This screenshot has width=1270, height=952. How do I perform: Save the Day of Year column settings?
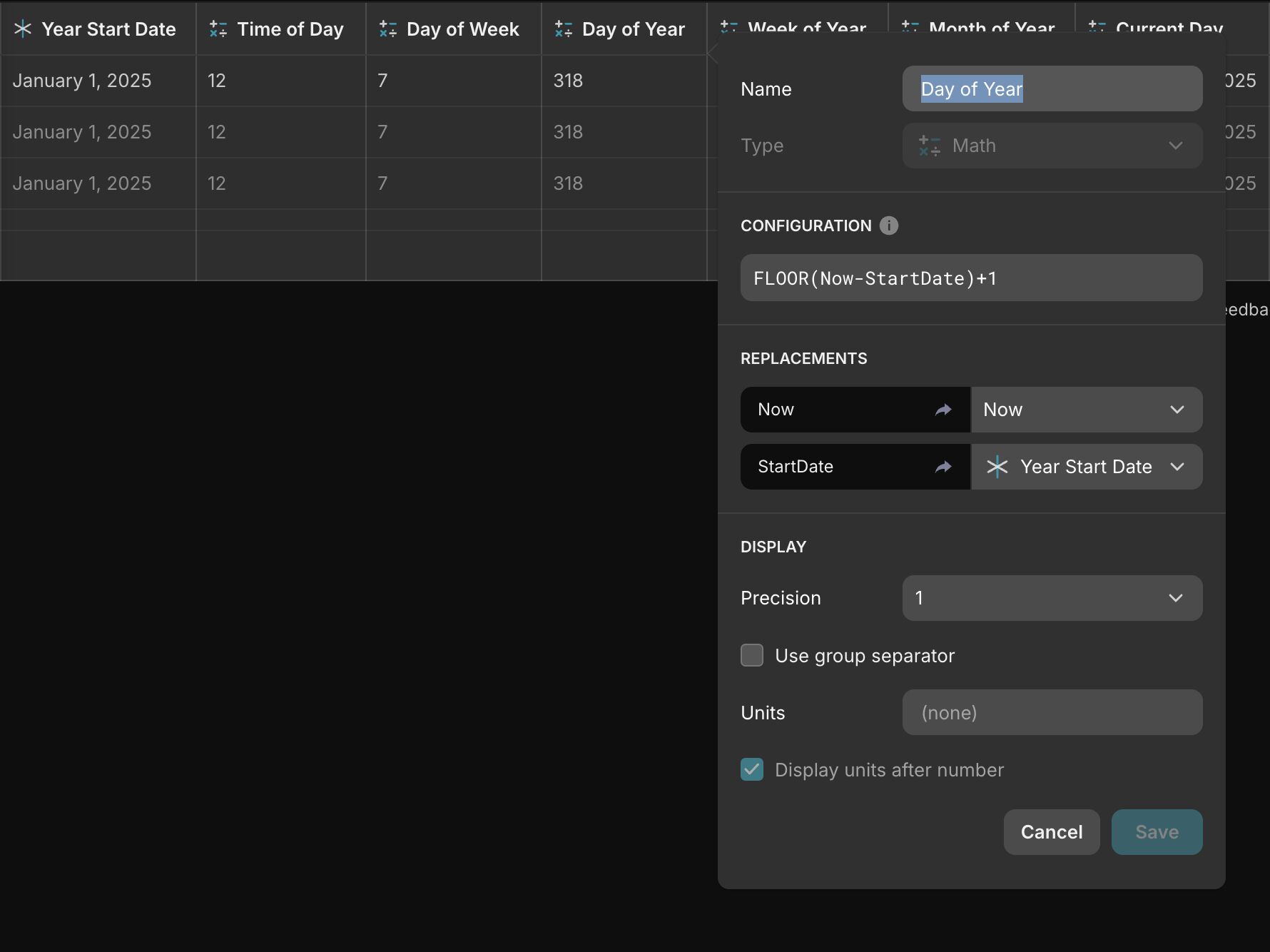(x=1157, y=832)
